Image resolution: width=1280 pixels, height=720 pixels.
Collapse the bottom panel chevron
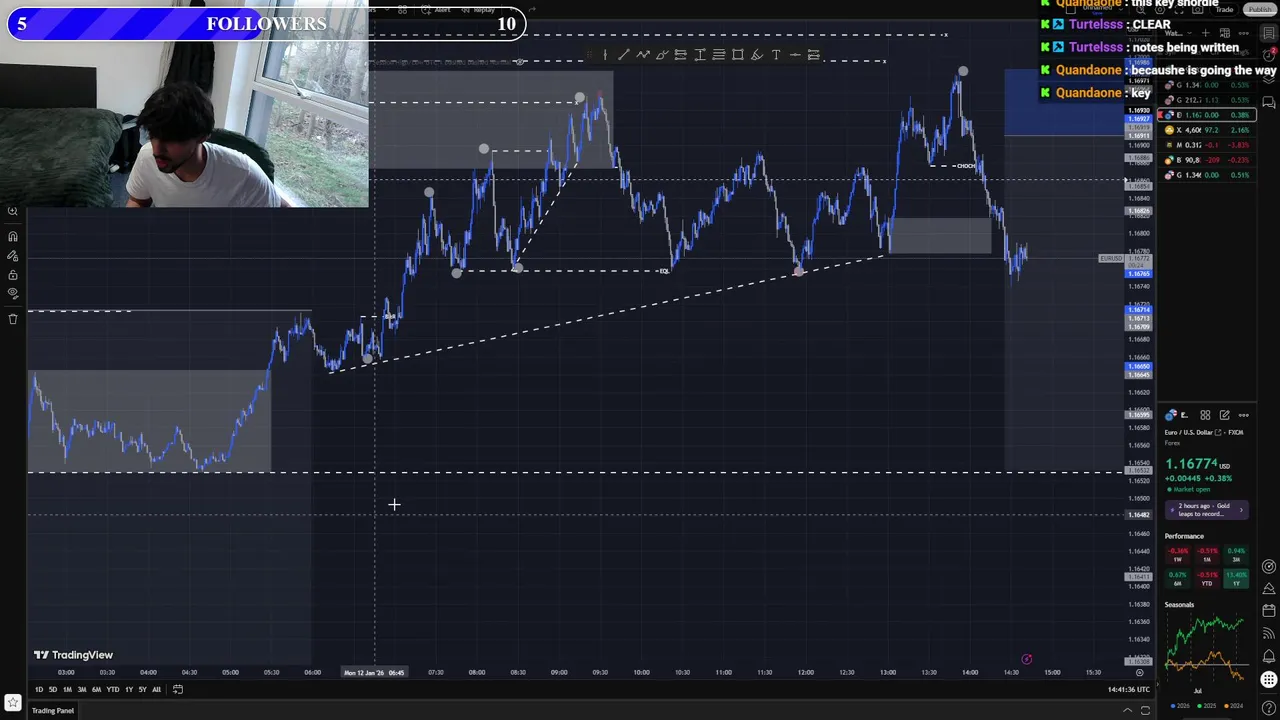coord(1127,710)
